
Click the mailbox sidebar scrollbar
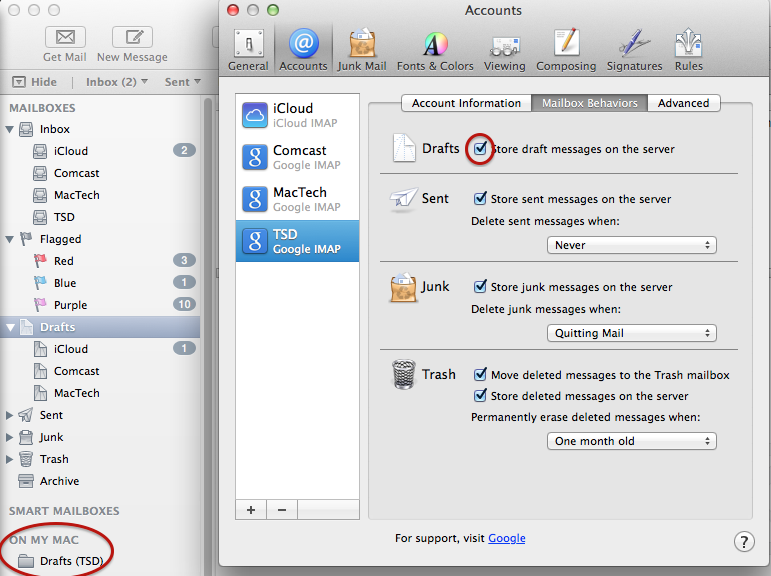pyautogui.click(x=208, y=334)
